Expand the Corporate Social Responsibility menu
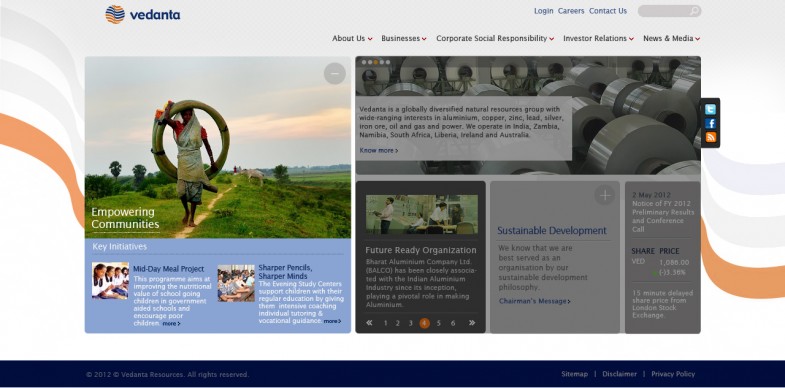This screenshot has height=388, width=785. 495,39
